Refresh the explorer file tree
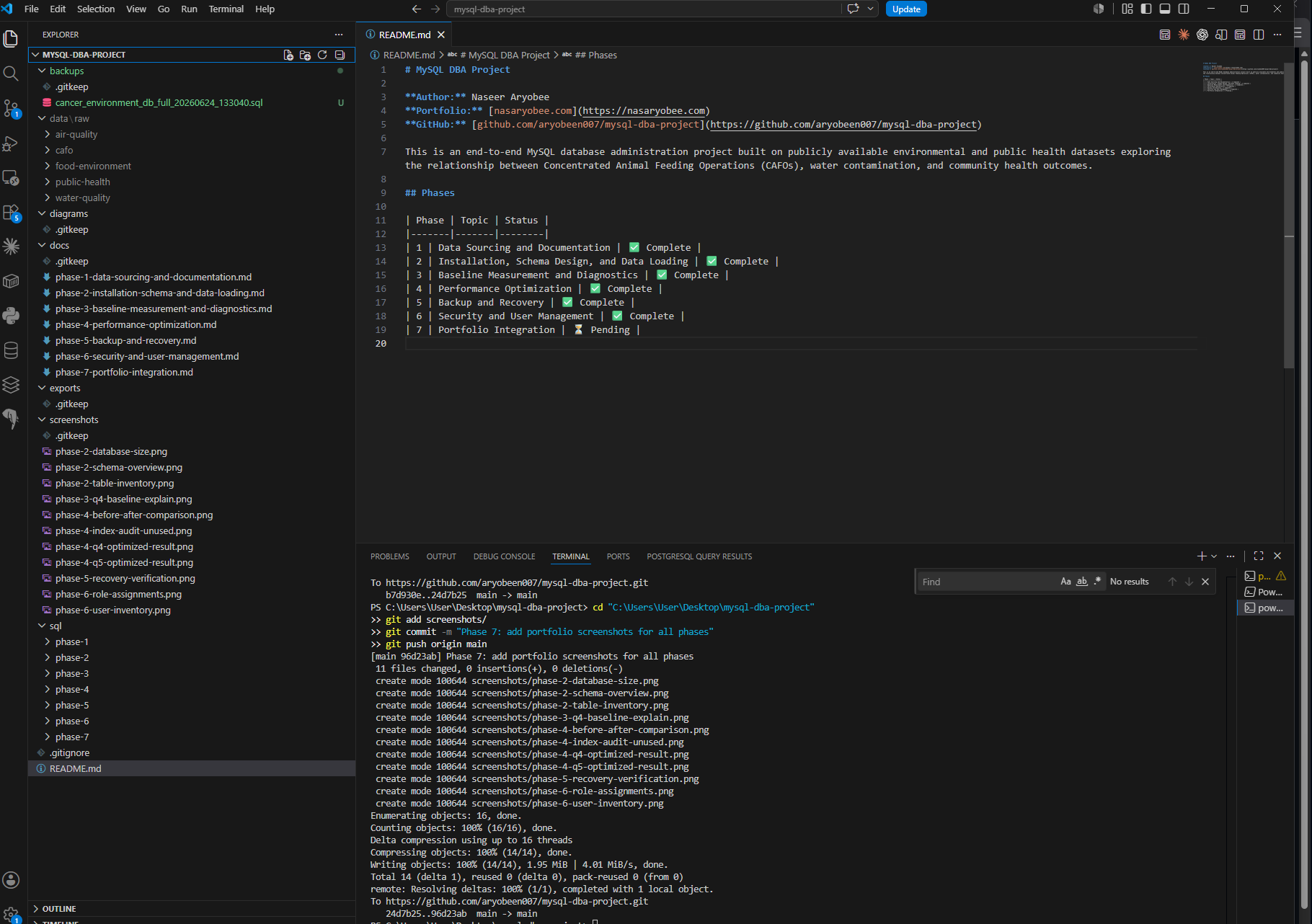1312x924 pixels. (322, 55)
